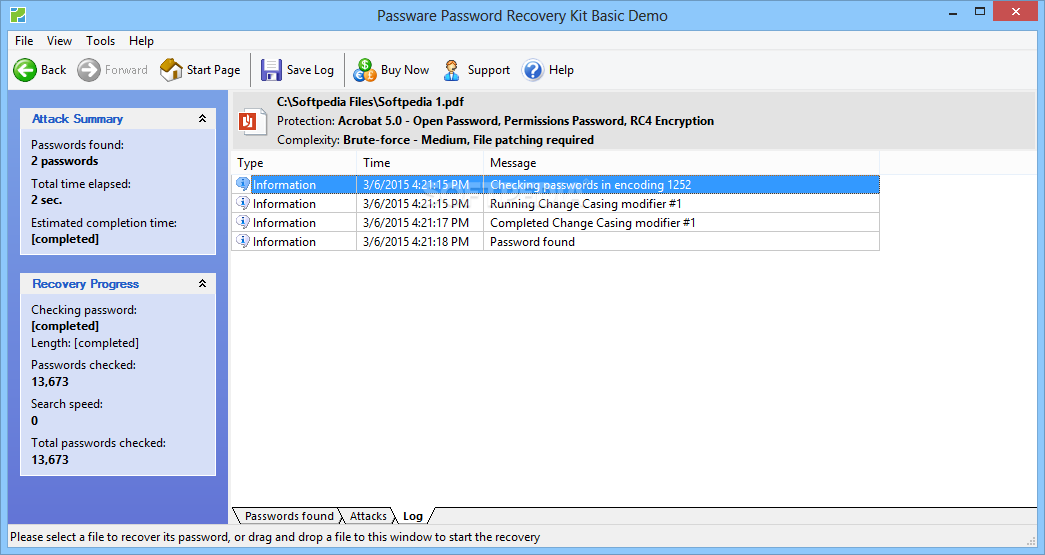Sort log by the Time column header
Viewport: 1045px width, 555px height.
[x=420, y=163]
